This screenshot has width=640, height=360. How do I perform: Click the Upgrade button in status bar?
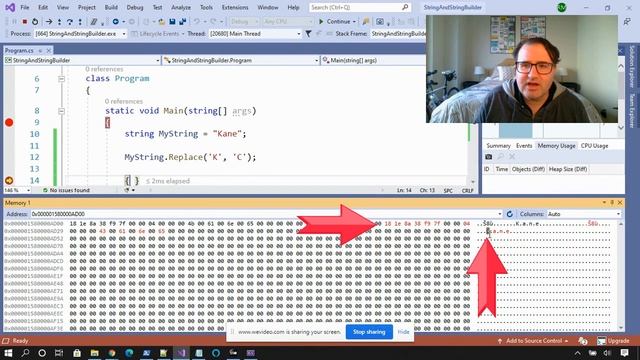click(x=614, y=341)
